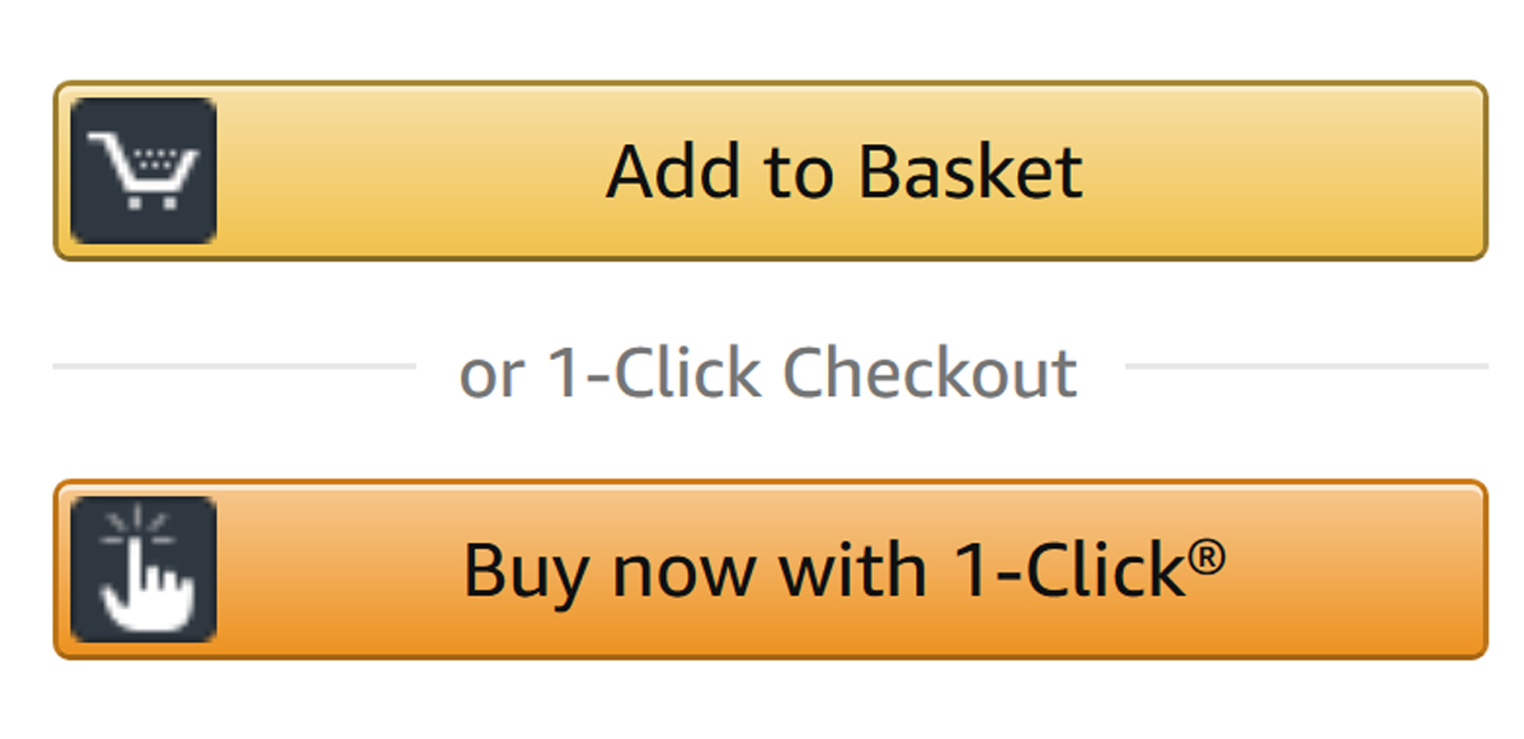Click the 'or 1-Click Checkout' divider text
The image size is (1524, 739).
pyautogui.click(x=767, y=372)
